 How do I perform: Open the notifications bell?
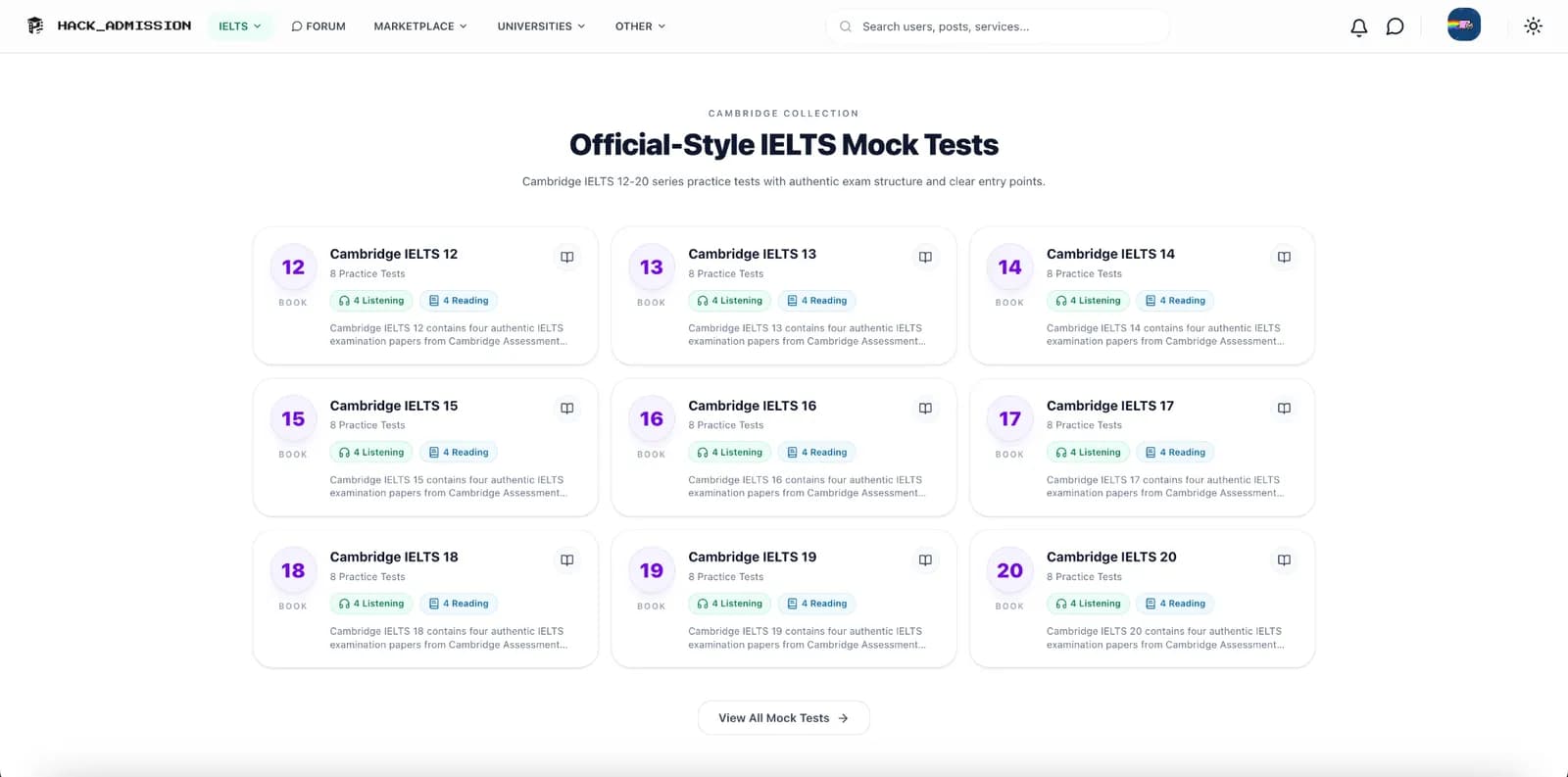[1358, 26]
